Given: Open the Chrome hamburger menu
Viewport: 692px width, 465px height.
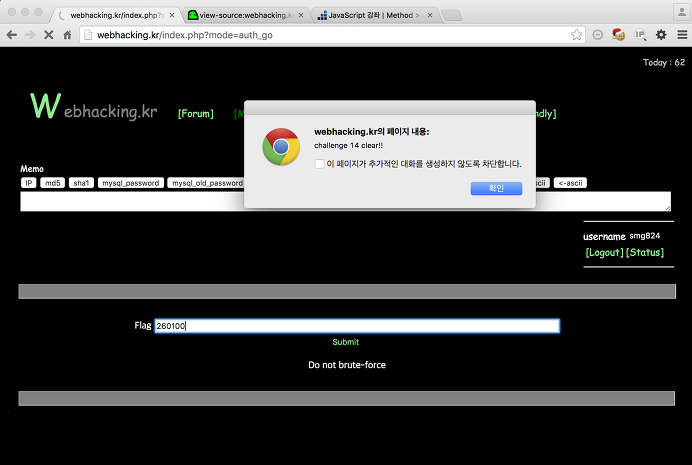Looking at the screenshot, I should tap(682, 35).
